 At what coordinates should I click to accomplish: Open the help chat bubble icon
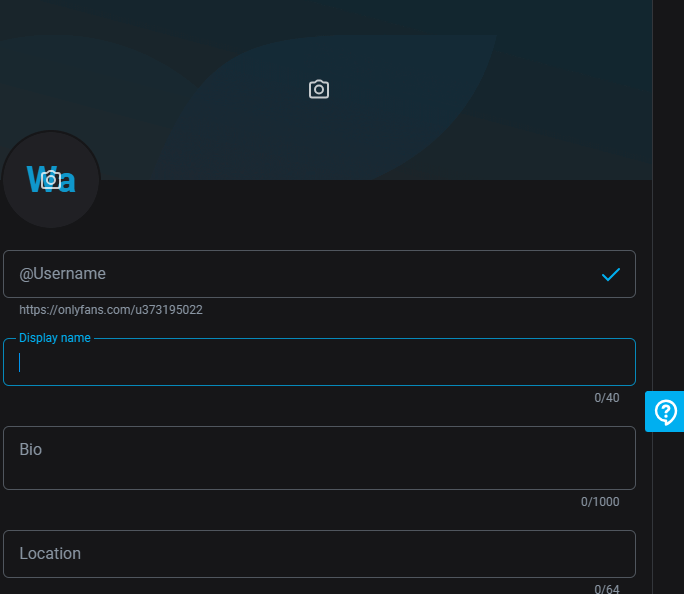(665, 412)
